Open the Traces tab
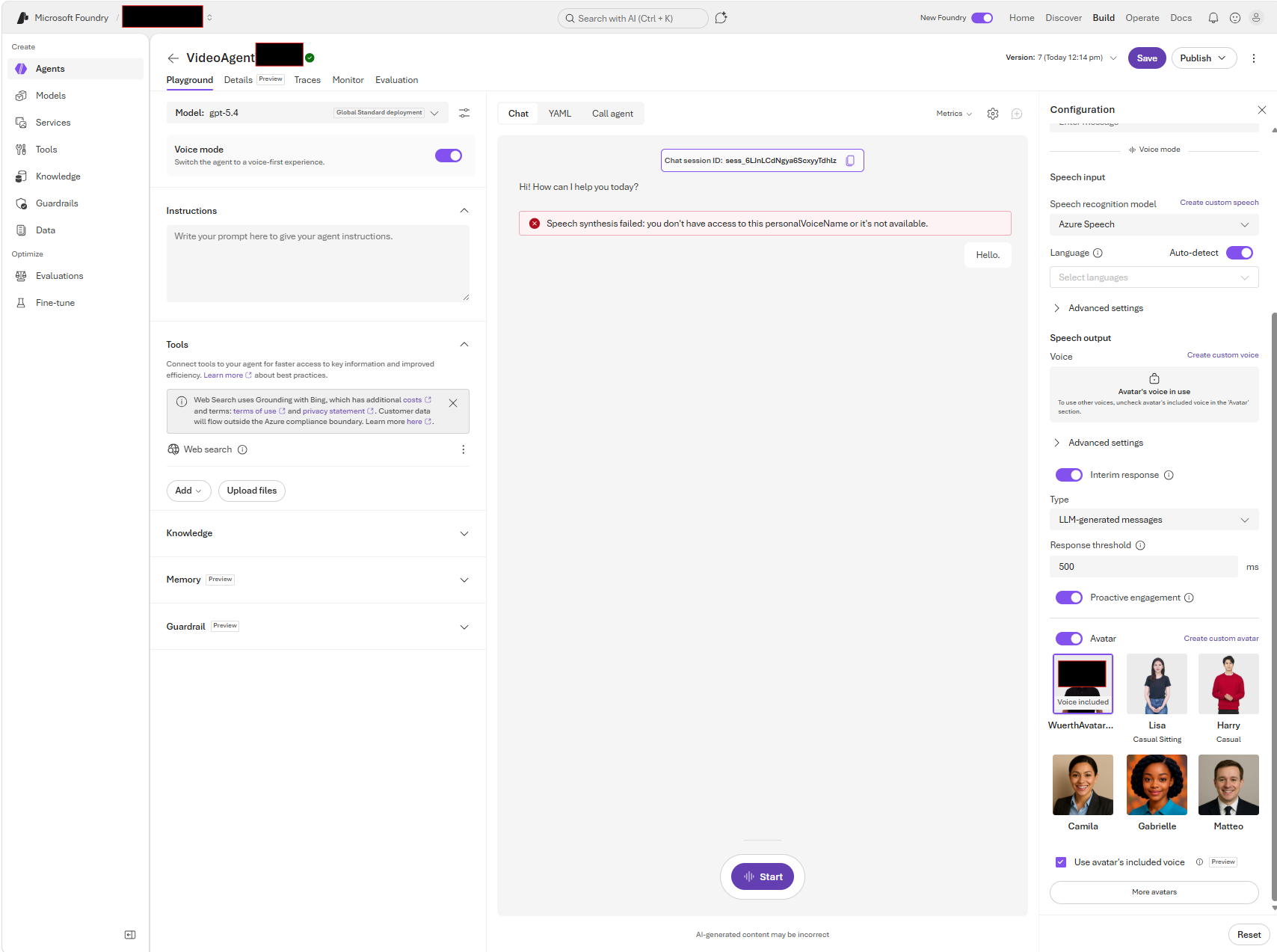Viewport: 1277px width, 952px height. point(307,80)
